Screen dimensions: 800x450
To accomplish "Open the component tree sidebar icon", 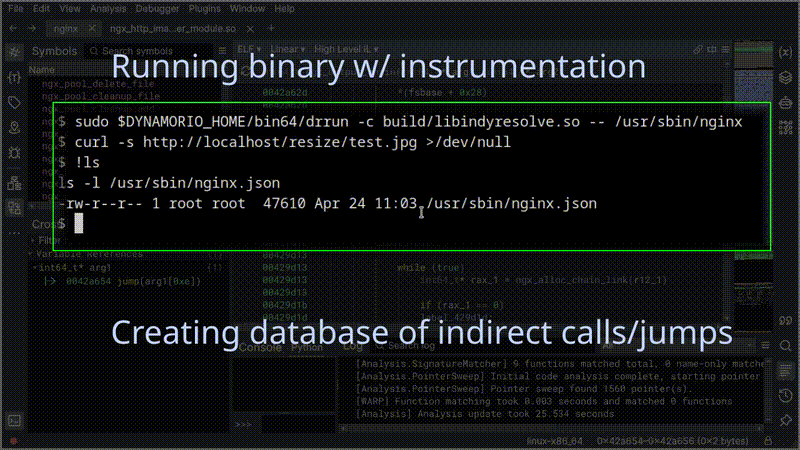I will (x=14, y=183).
